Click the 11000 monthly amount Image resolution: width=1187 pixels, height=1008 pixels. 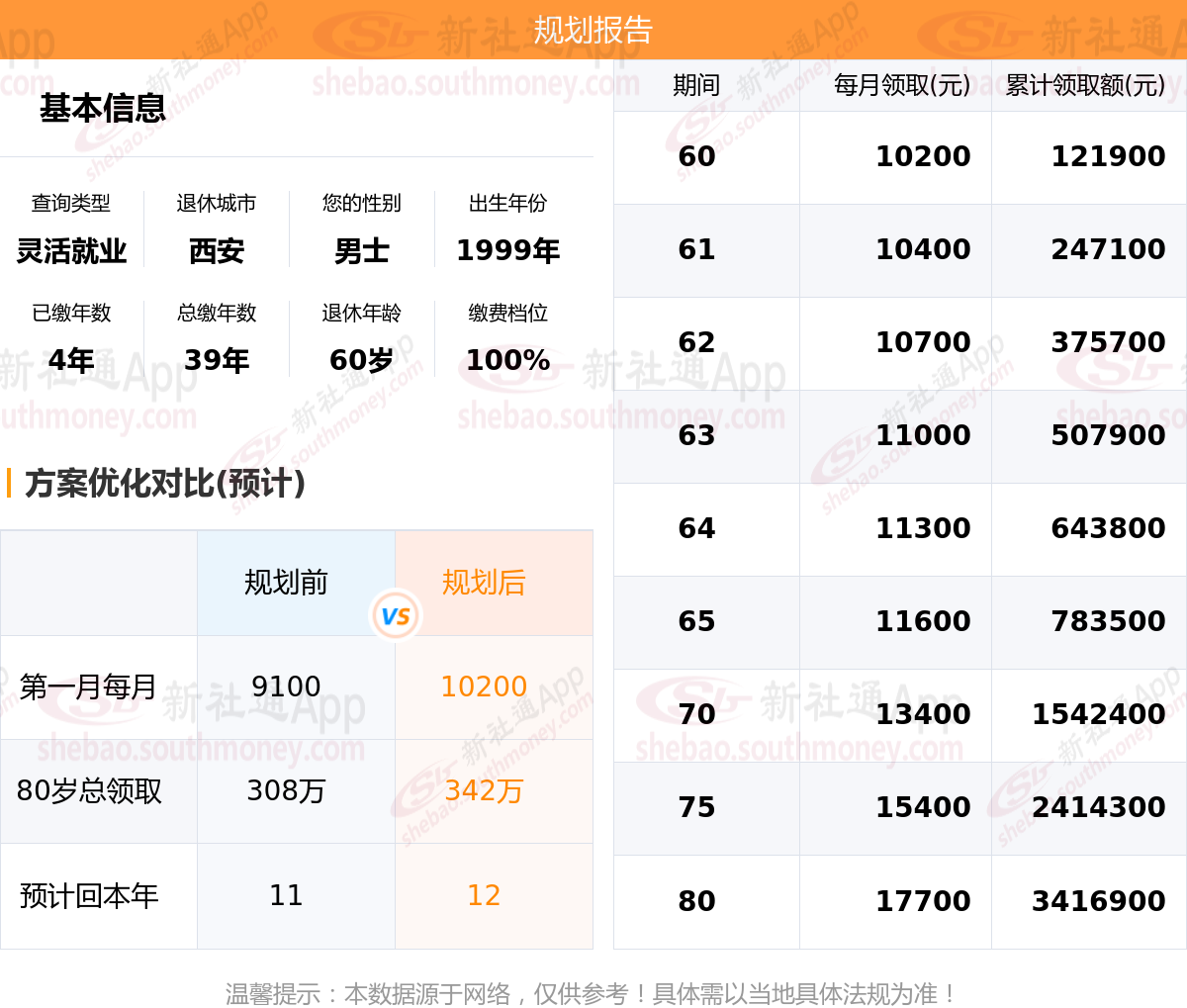click(x=923, y=435)
